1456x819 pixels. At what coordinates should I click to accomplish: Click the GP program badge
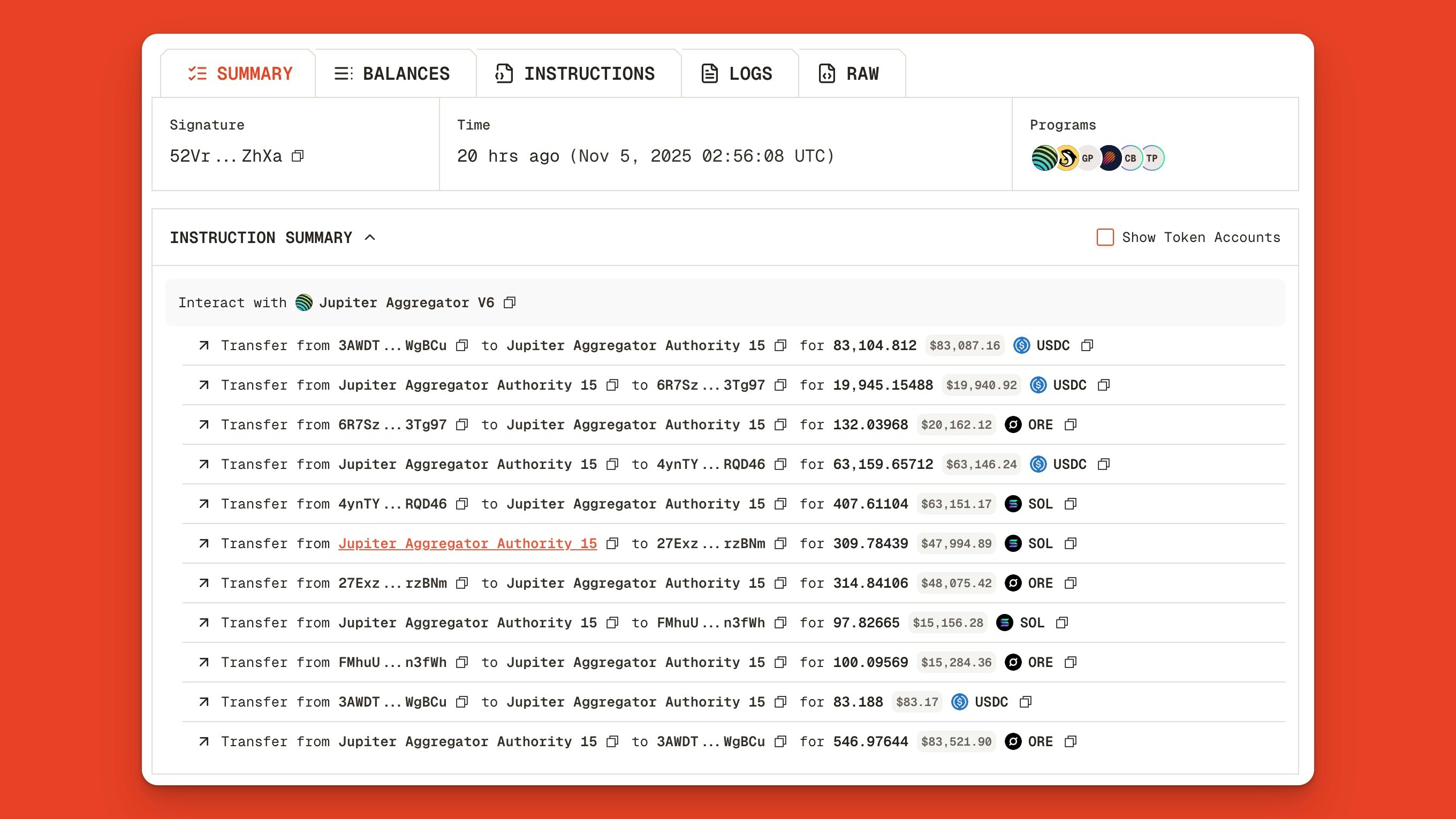[1088, 158]
